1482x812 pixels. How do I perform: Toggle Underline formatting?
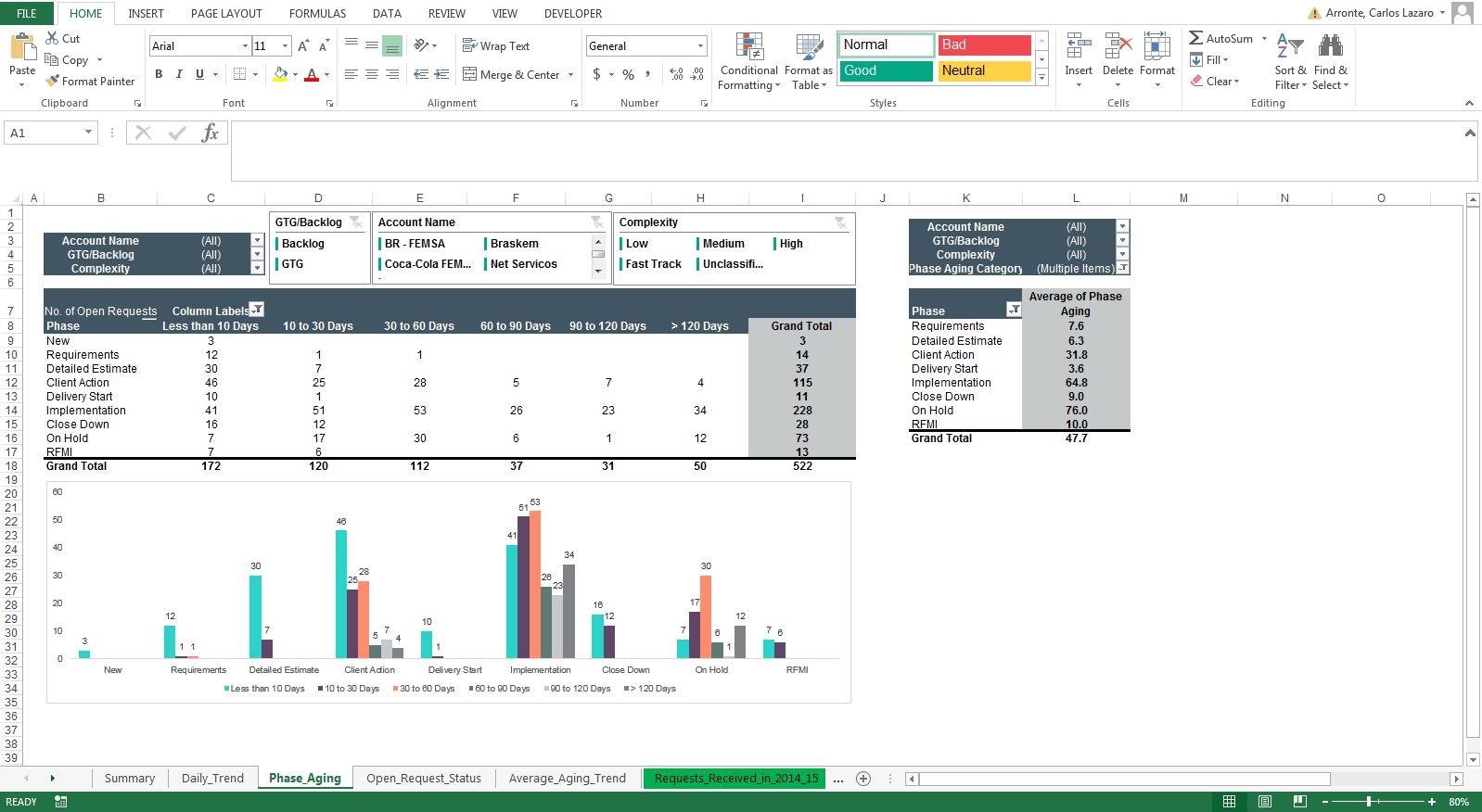pos(199,74)
